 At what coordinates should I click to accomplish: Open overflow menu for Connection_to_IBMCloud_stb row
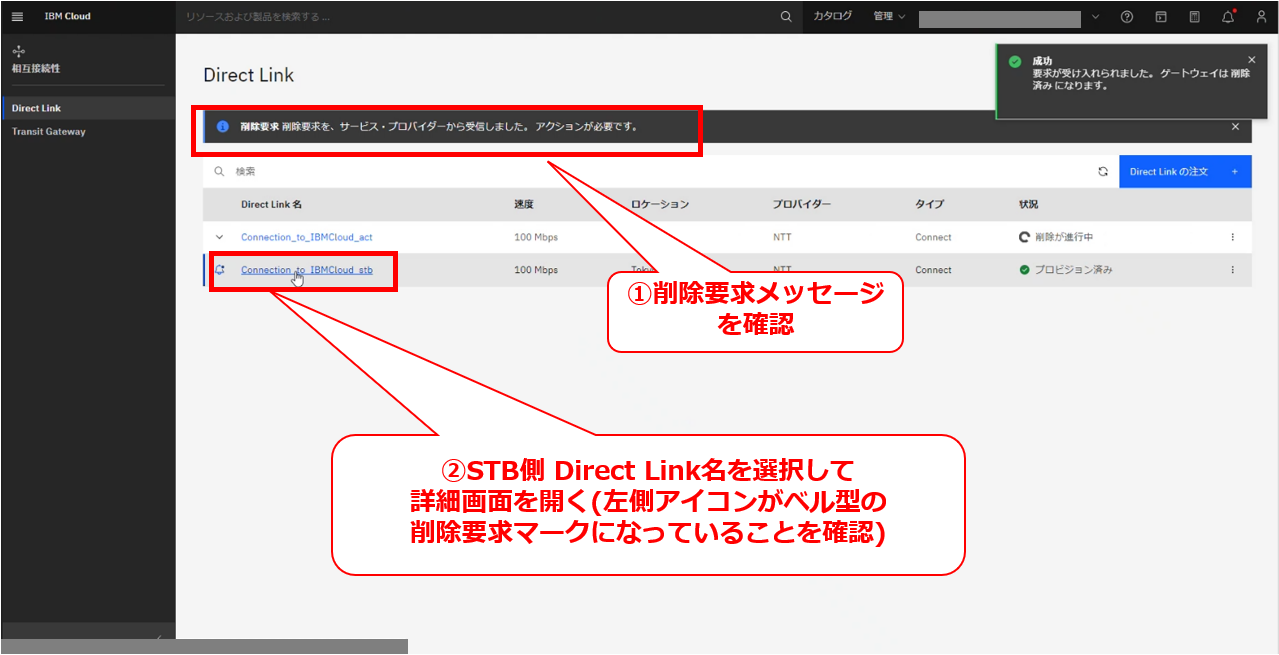pos(1232,270)
